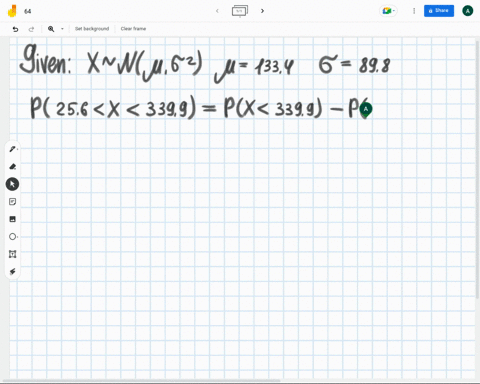Open the account avatar in the header
Image resolution: width=480 pixels, height=384 pixels.
[468, 11]
